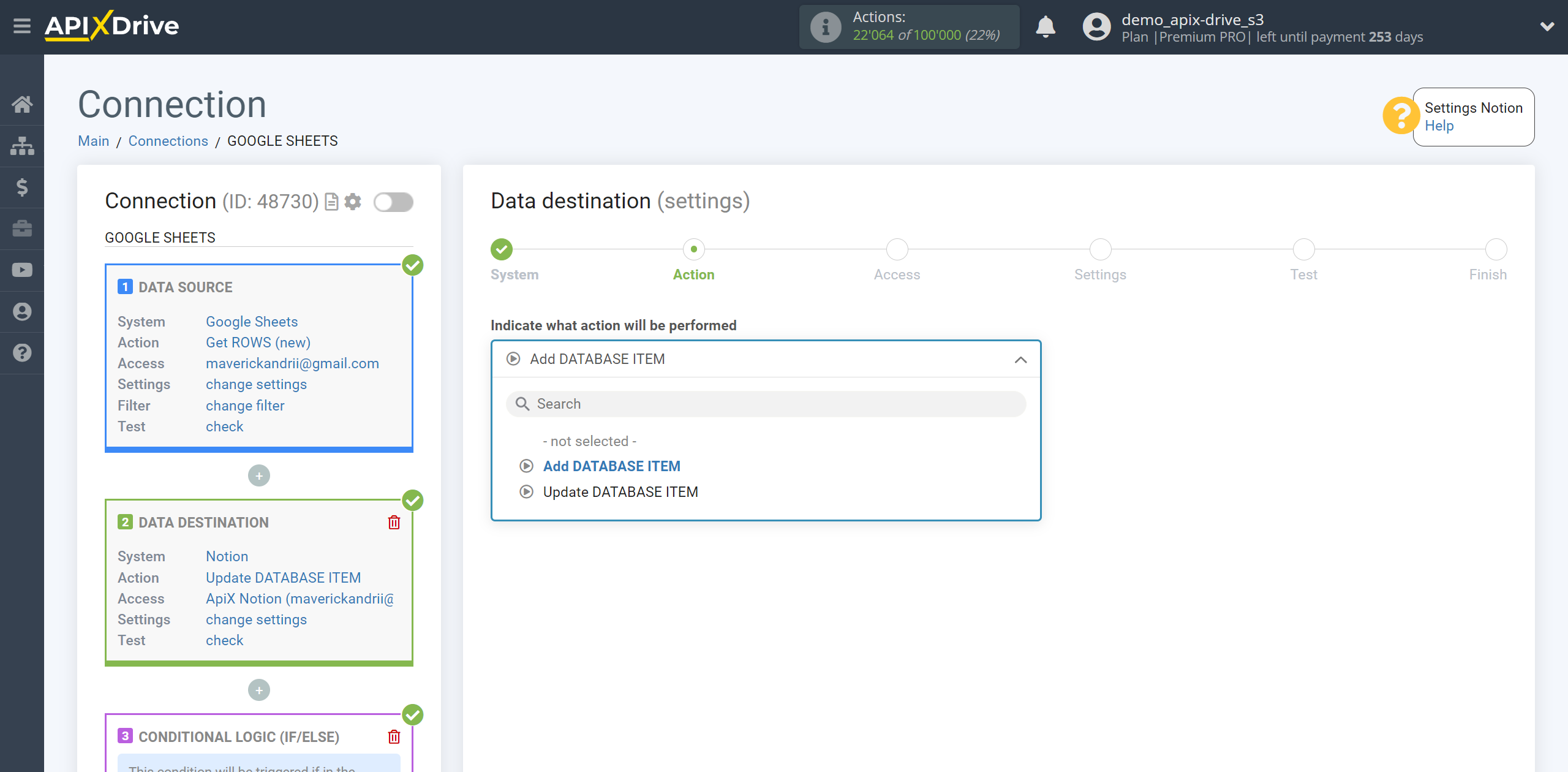
Task: Open profile icon in sidebar
Action: [x=22, y=312]
